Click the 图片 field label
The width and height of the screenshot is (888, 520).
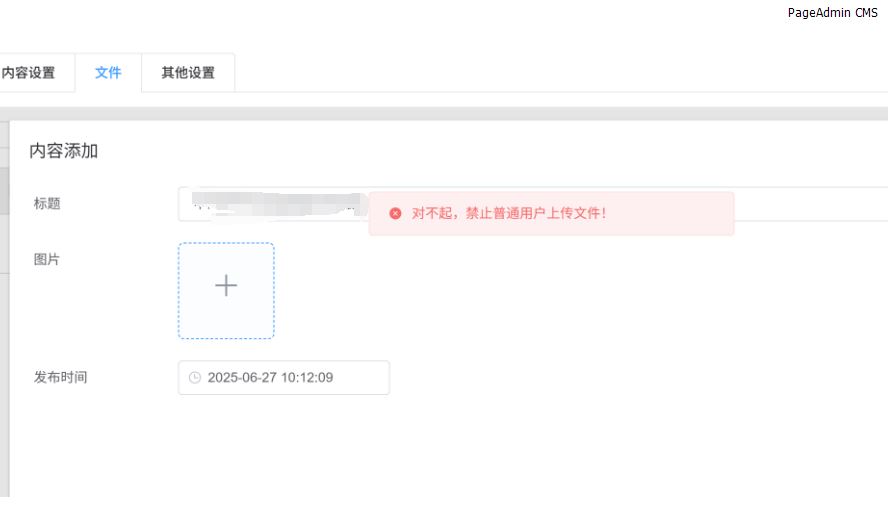[x=46, y=259]
